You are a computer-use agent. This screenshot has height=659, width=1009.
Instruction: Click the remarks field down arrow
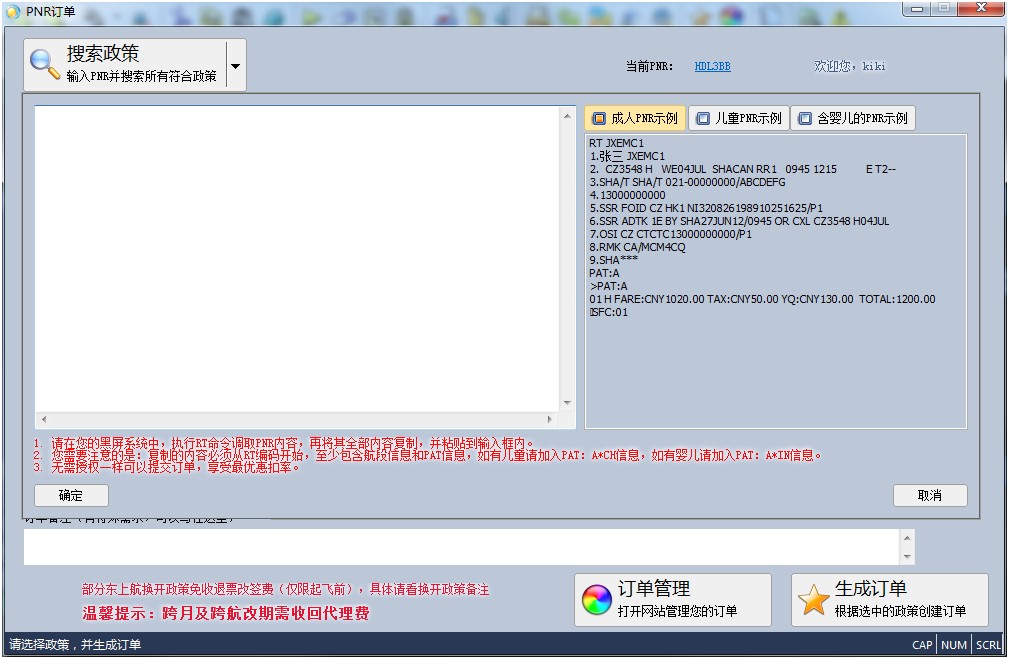pyautogui.click(x=907, y=556)
